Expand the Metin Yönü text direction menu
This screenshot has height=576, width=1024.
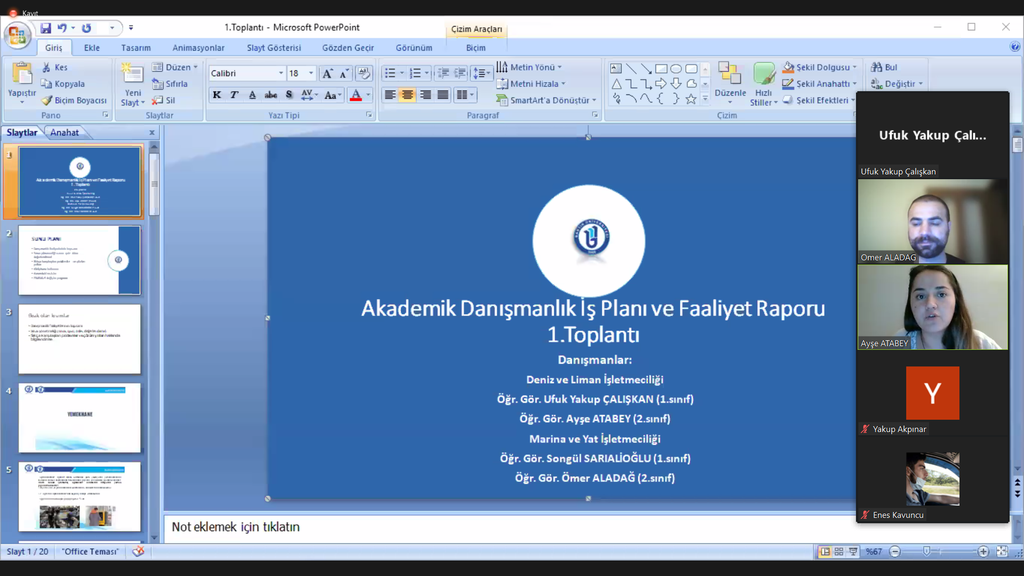coord(529,67)
